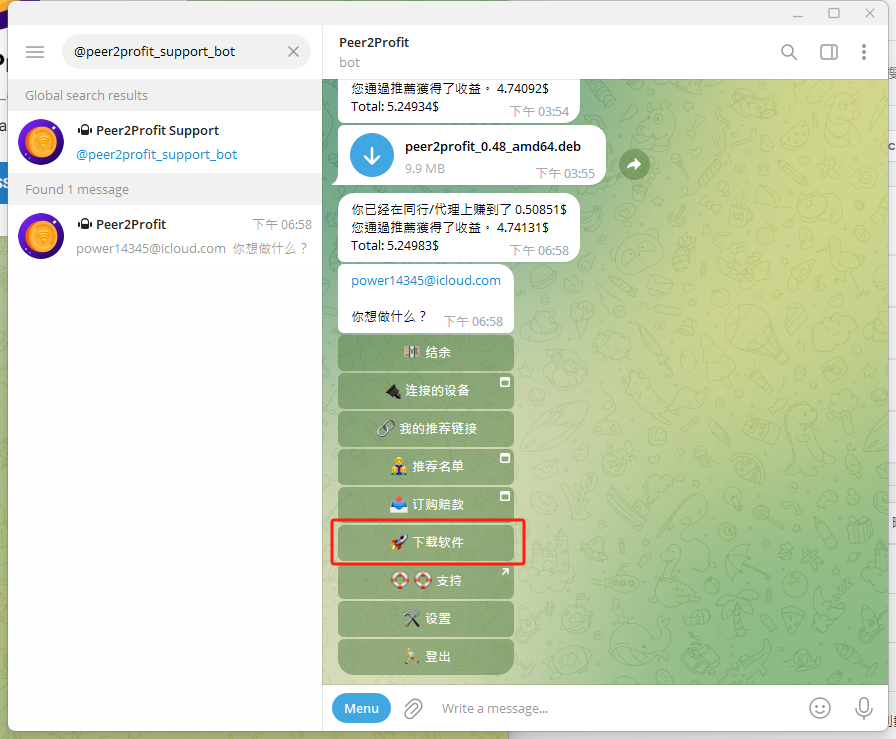The image size is (896, 739).
Task: Open the bot Menu button
Action: point(361,709)
